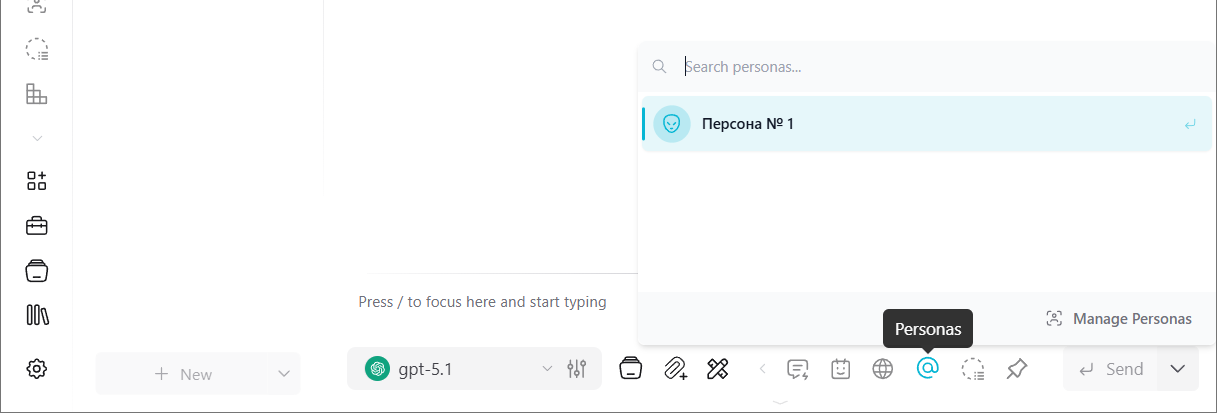
Task: Click the briefcase icon in the sidebar
Action: 37,226
